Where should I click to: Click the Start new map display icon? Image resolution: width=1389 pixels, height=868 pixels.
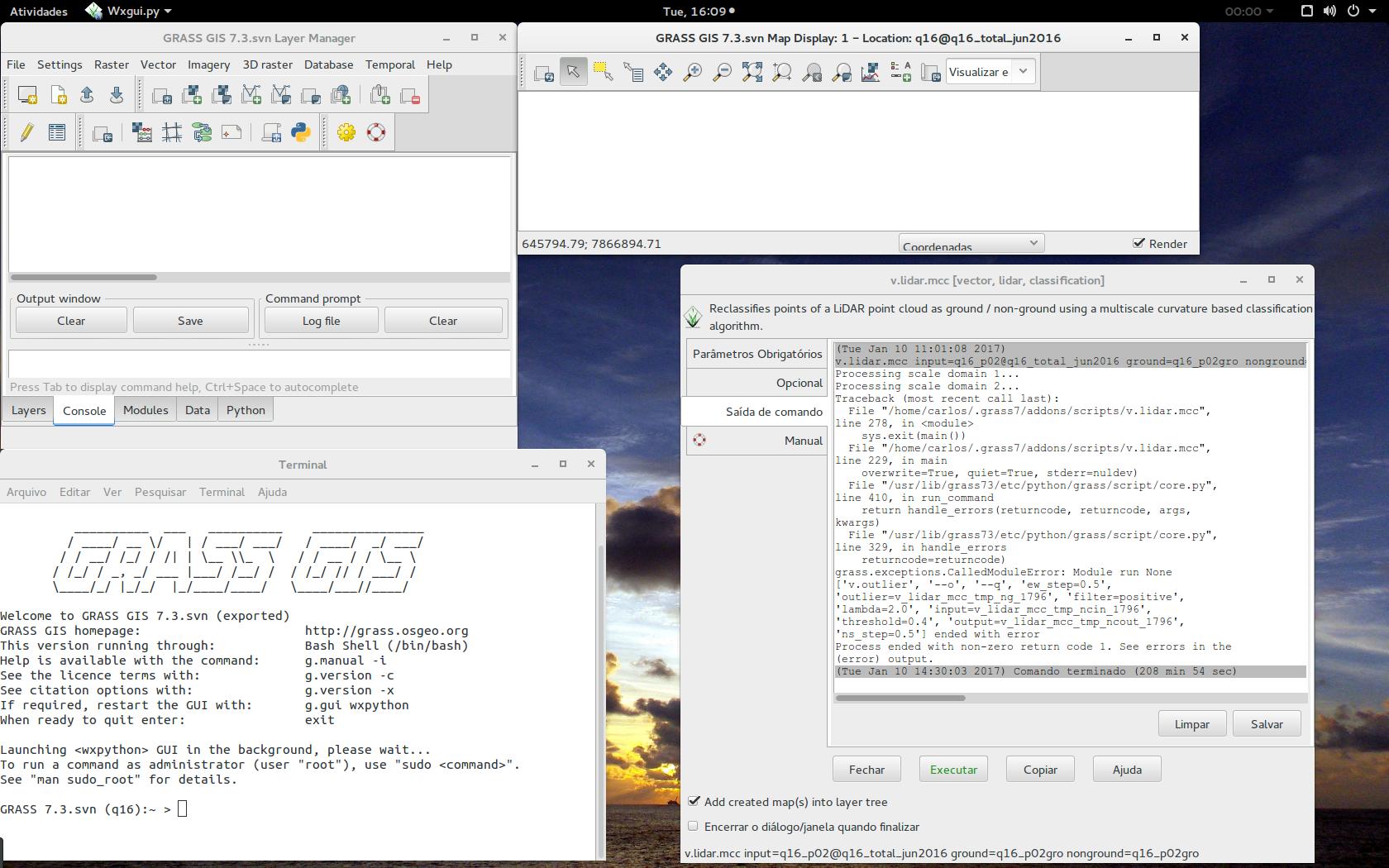tap(27, 95)
